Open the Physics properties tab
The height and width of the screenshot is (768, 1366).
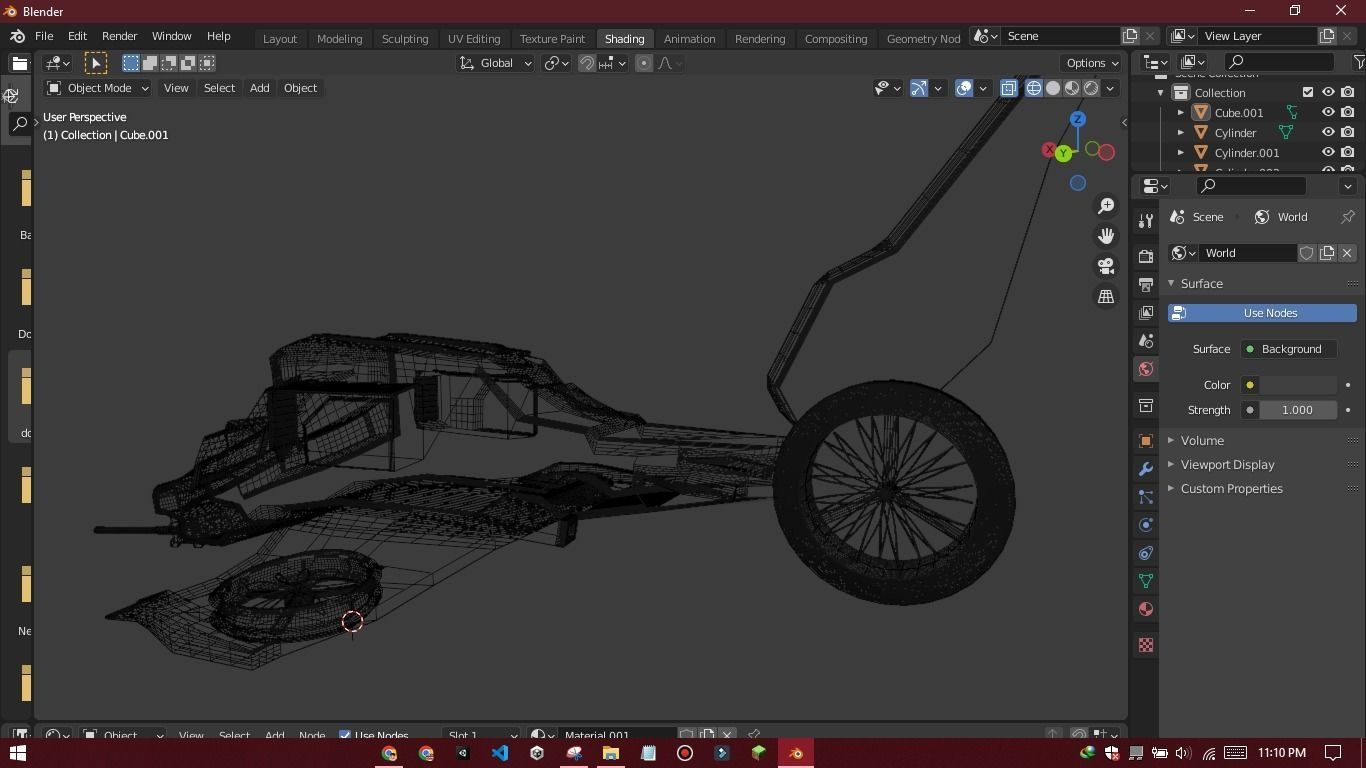pos(1146,525)
